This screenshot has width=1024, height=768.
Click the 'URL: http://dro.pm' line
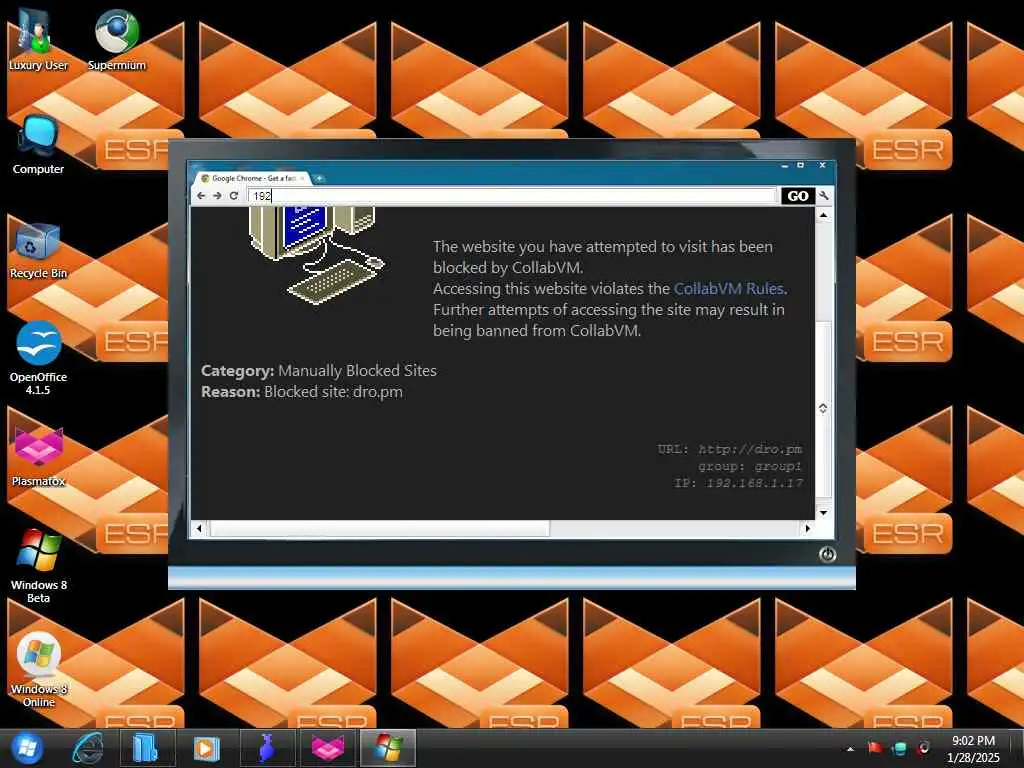click(729, 449)
